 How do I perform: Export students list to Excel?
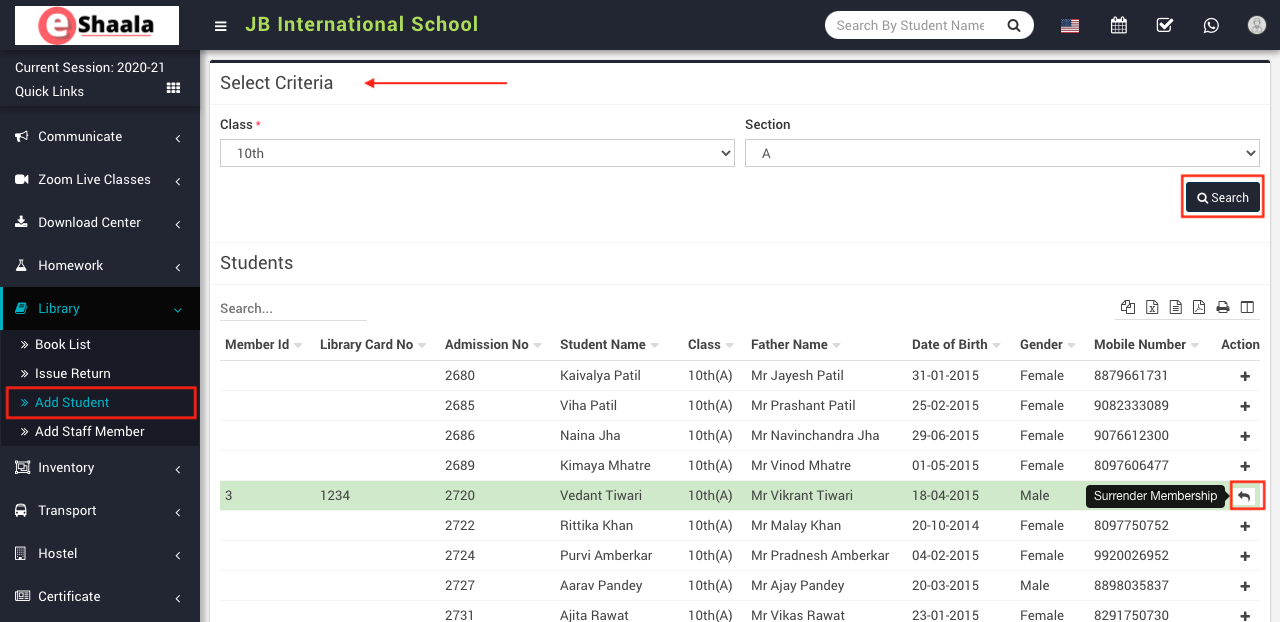[x=1152, y=307]
